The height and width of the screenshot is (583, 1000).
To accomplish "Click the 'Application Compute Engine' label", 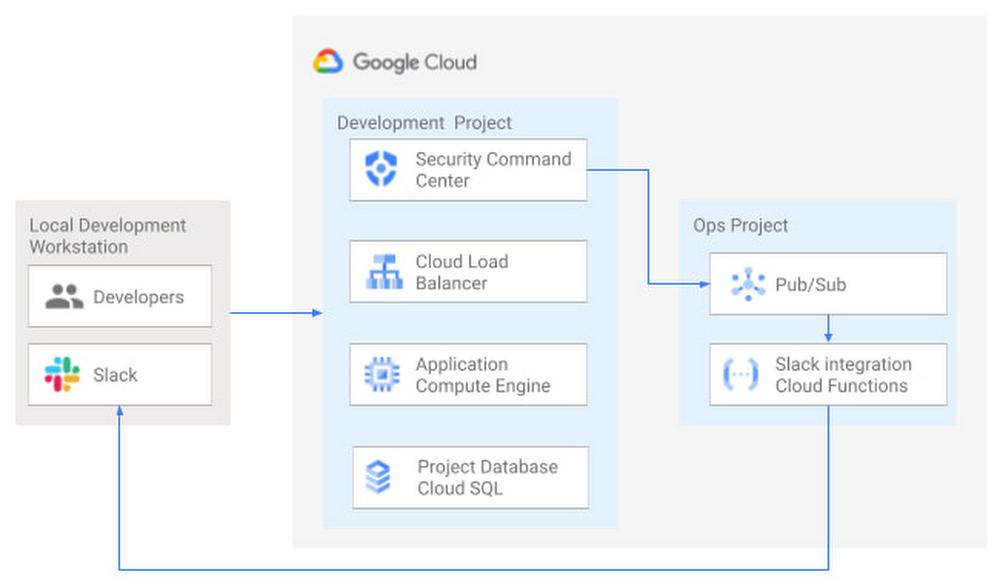I will pyautogui.click(x=483, y=375).
